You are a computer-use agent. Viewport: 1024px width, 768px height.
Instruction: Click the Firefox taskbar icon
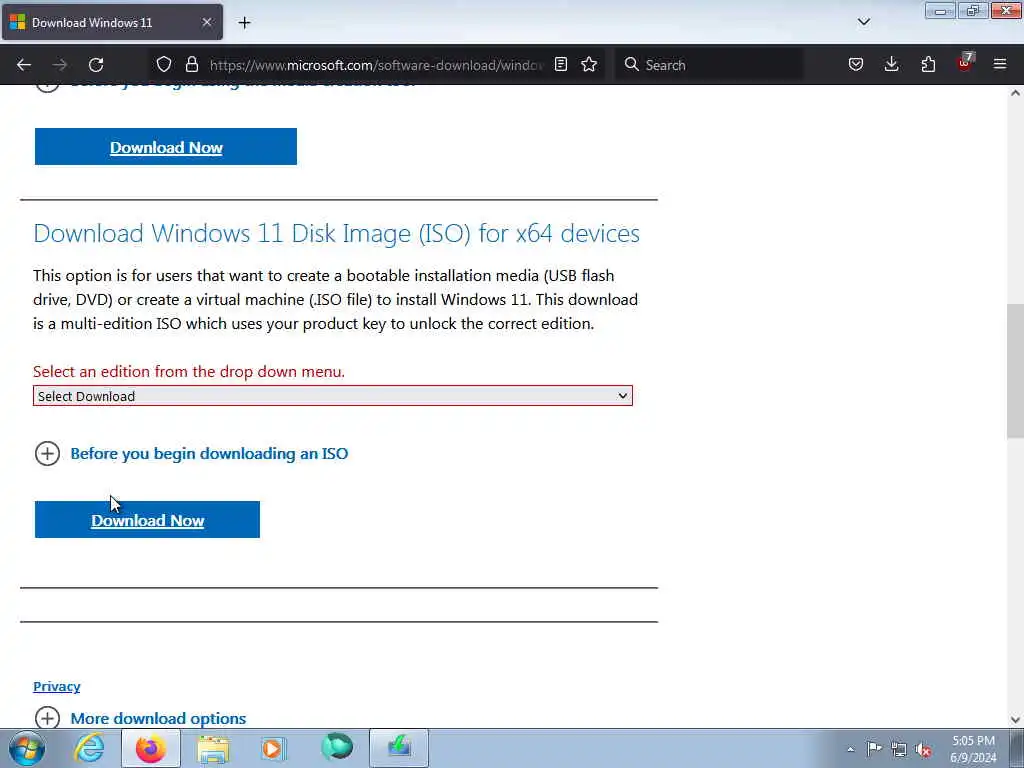click(x=151, y=748)
